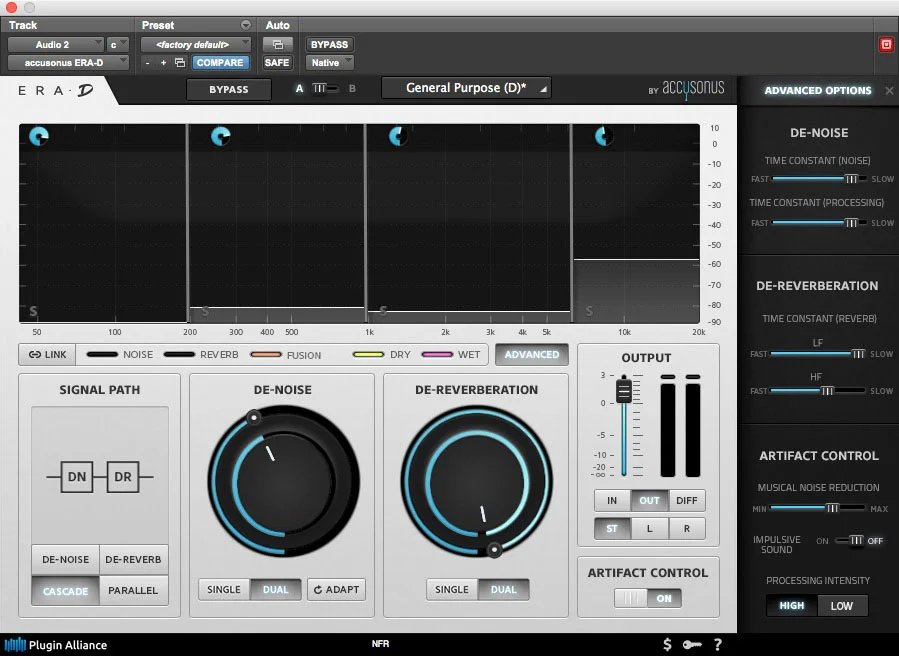Open General Purpose (D) preset menu
Viewport: 899px width, 656px height.
pos(466,88)
